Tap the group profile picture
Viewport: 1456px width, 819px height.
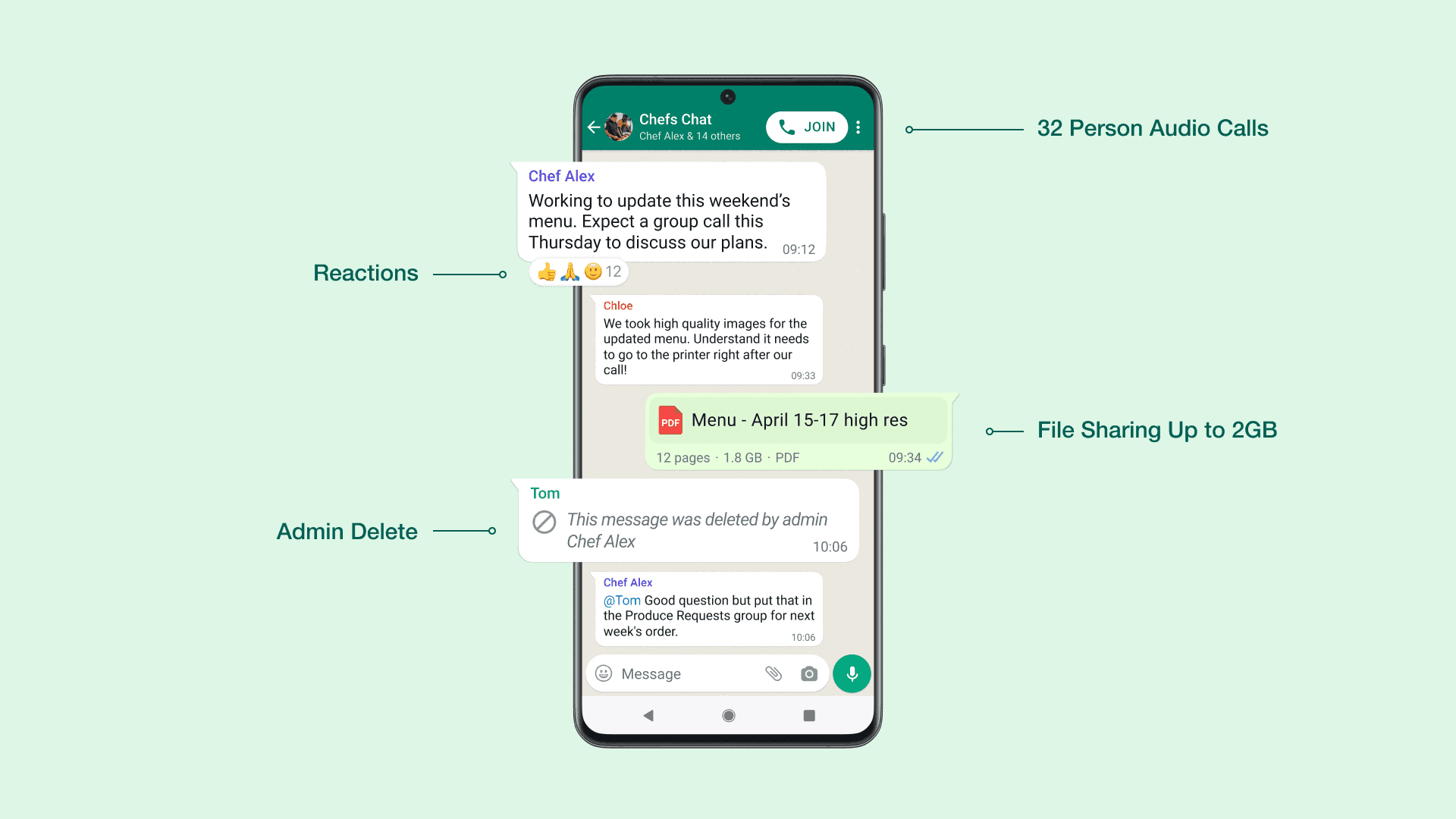tap(619, 127)
